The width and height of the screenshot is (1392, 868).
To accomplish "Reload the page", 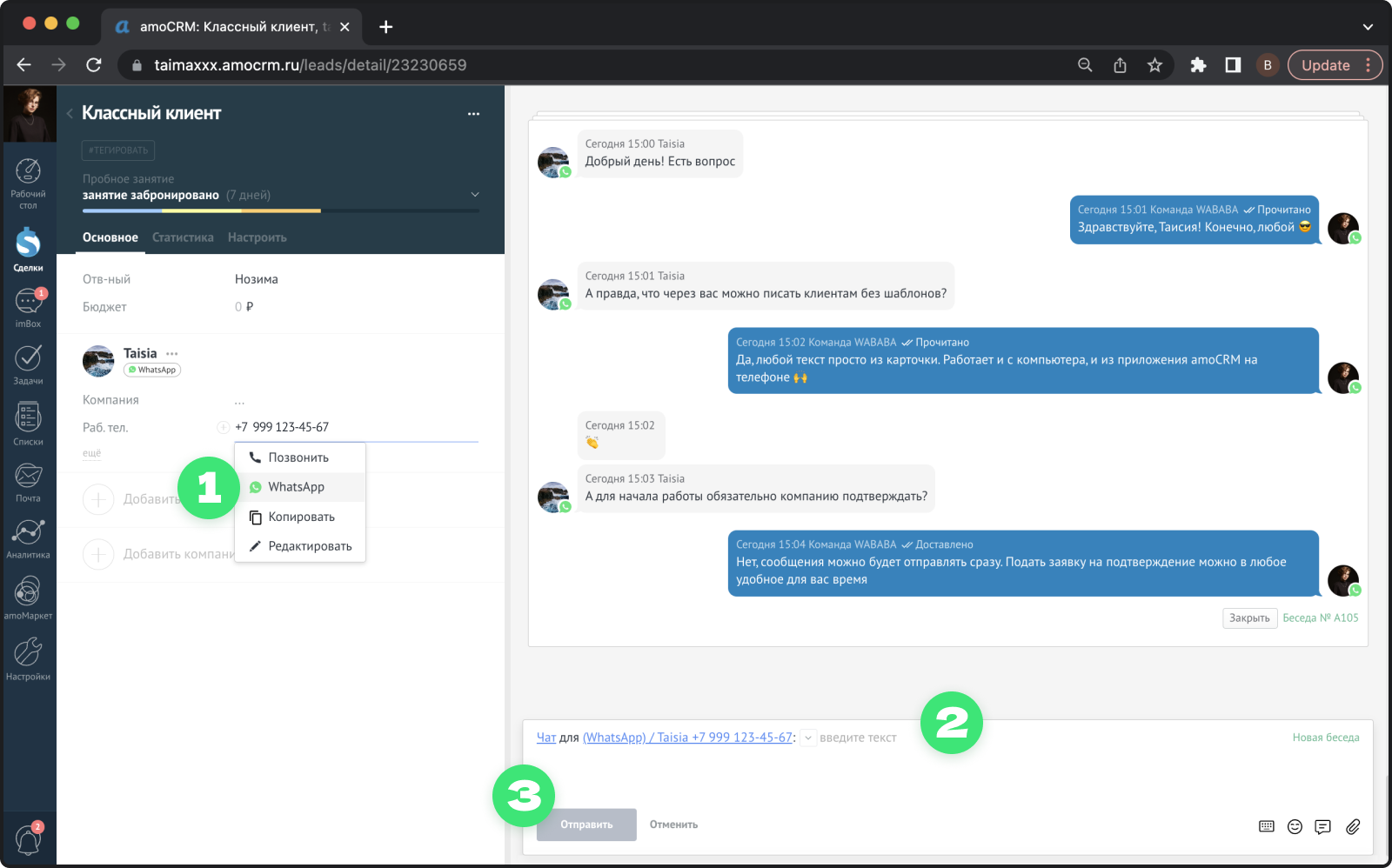I will pos(94,65).
